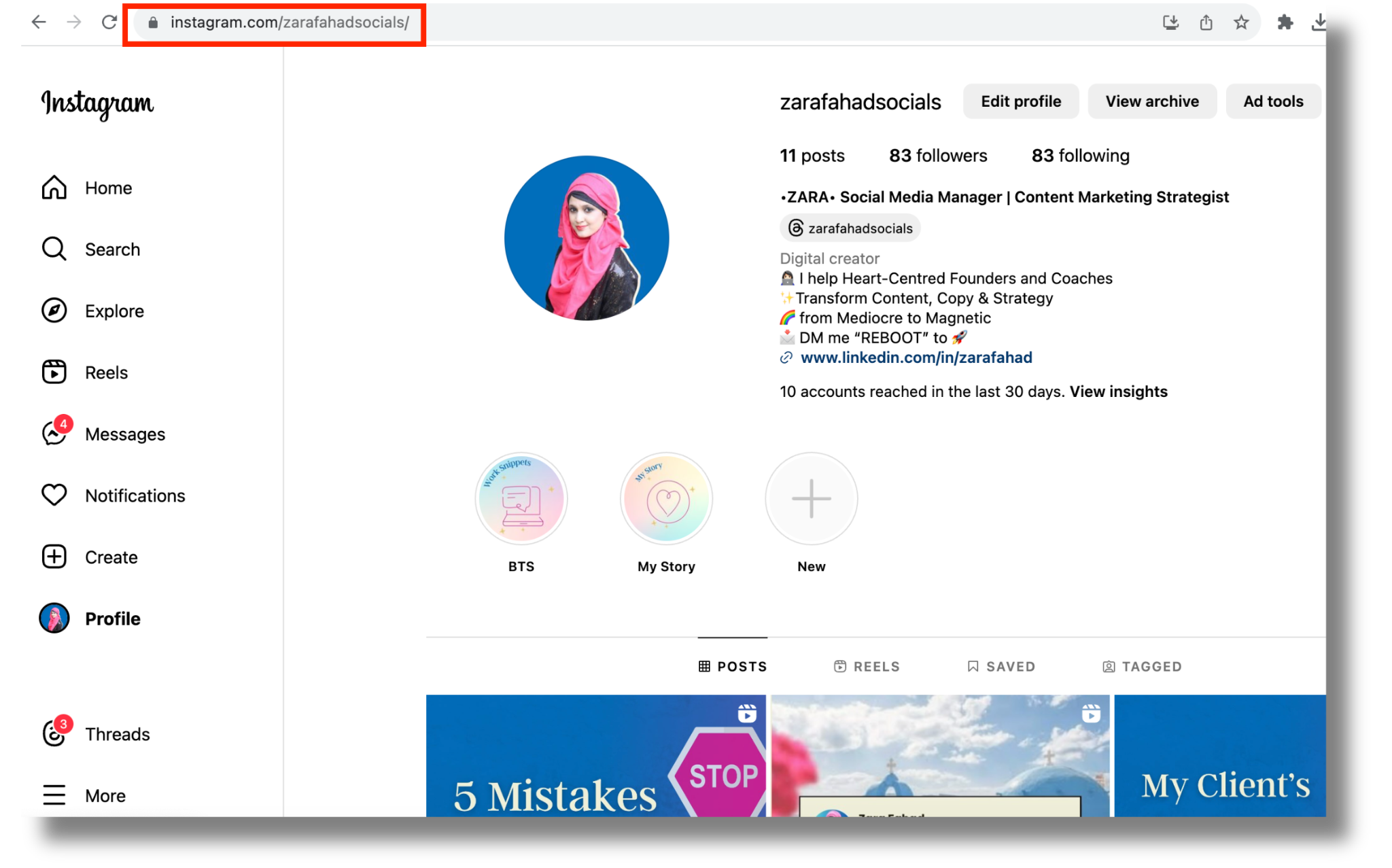Click View archive button

(1152, 101)
